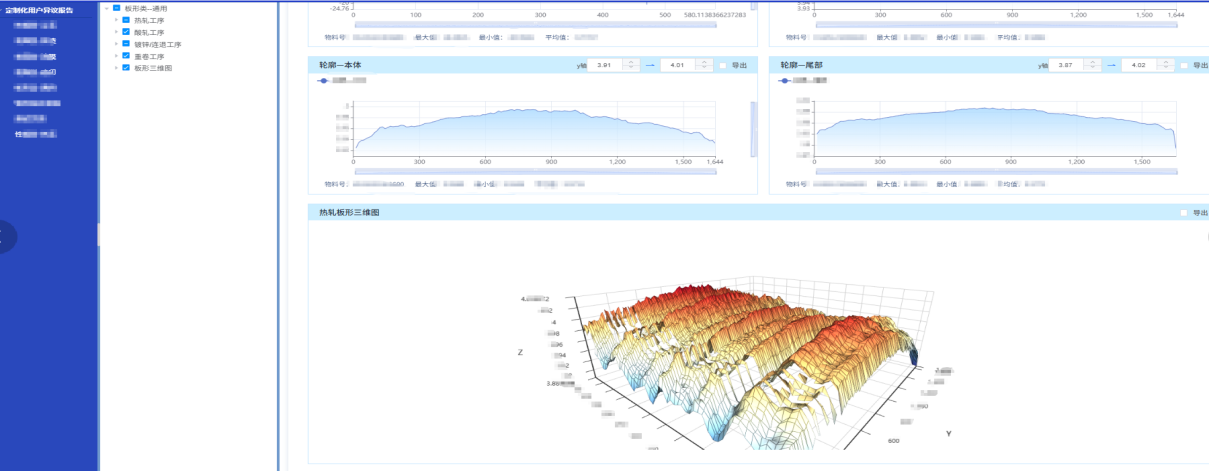Uncheck the 板形三维图 tree checkbox
1209x471 pixels.
126,68
